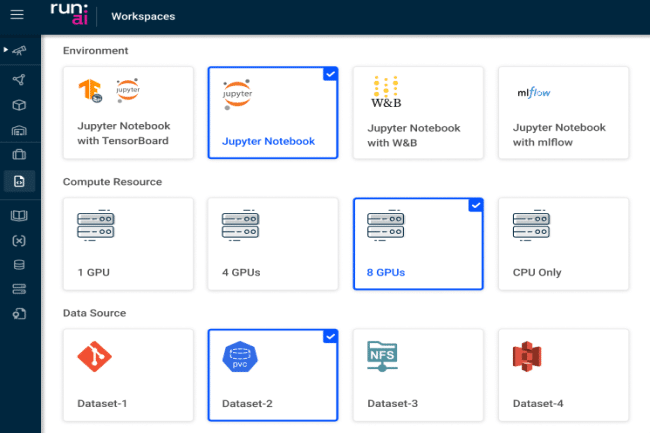
Task: Choose the 4 GPUs compute resource
Action: pos(273,244)
